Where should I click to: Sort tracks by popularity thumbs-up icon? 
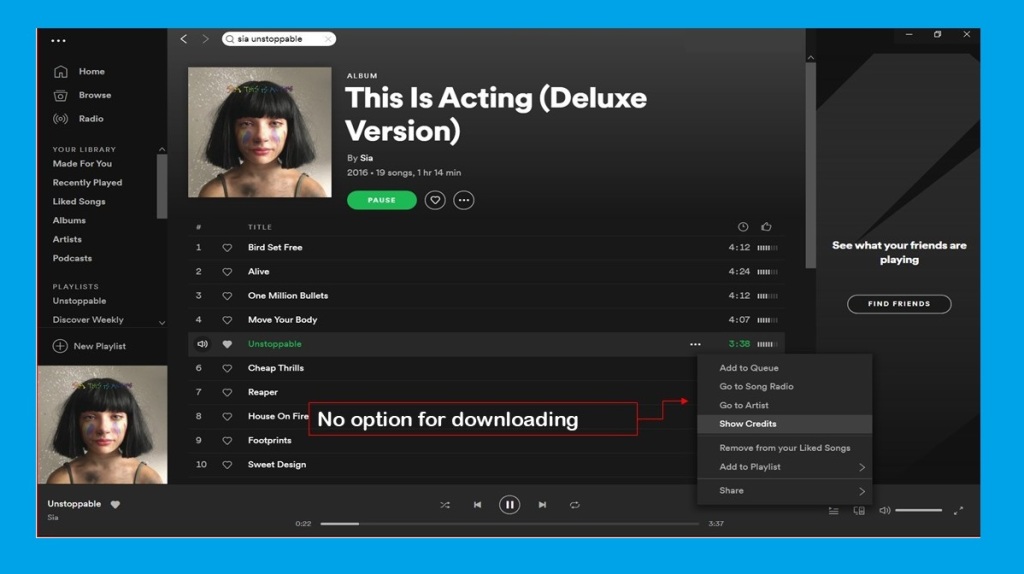tap(766, 227)
